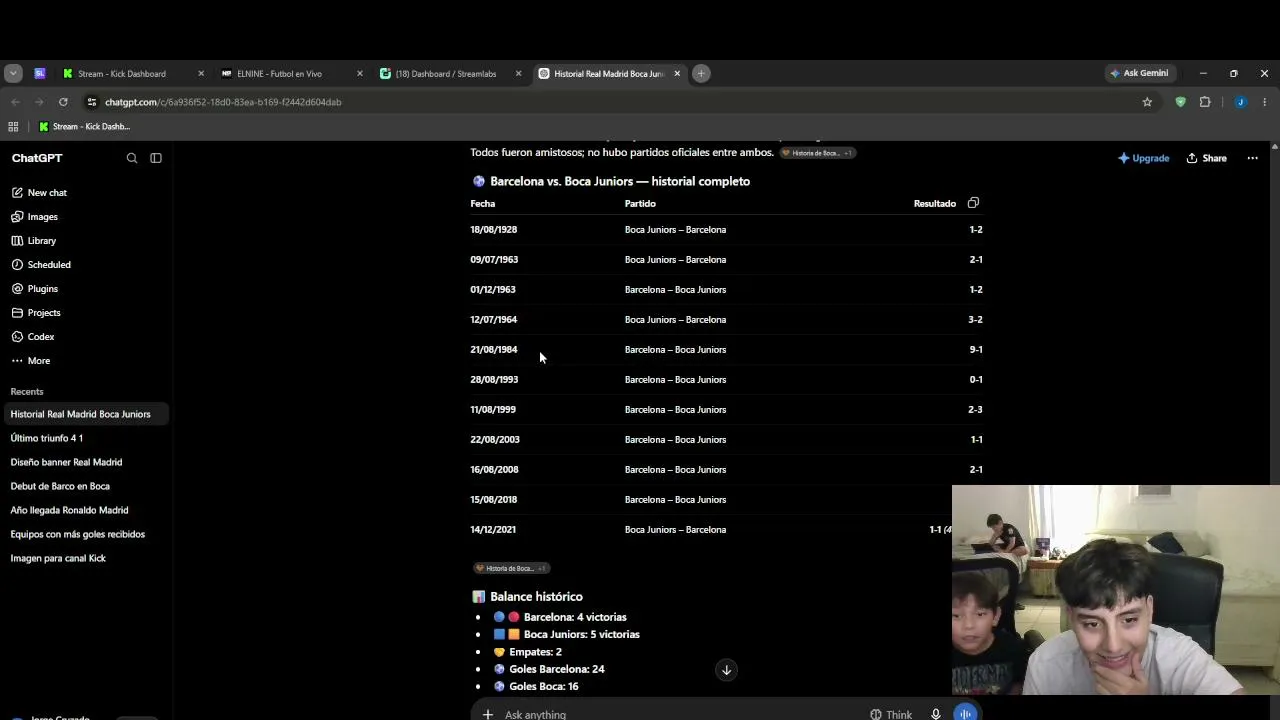Click the source chip below the table
Viewport: 1280px width, 720px height.
pos(511,568)
